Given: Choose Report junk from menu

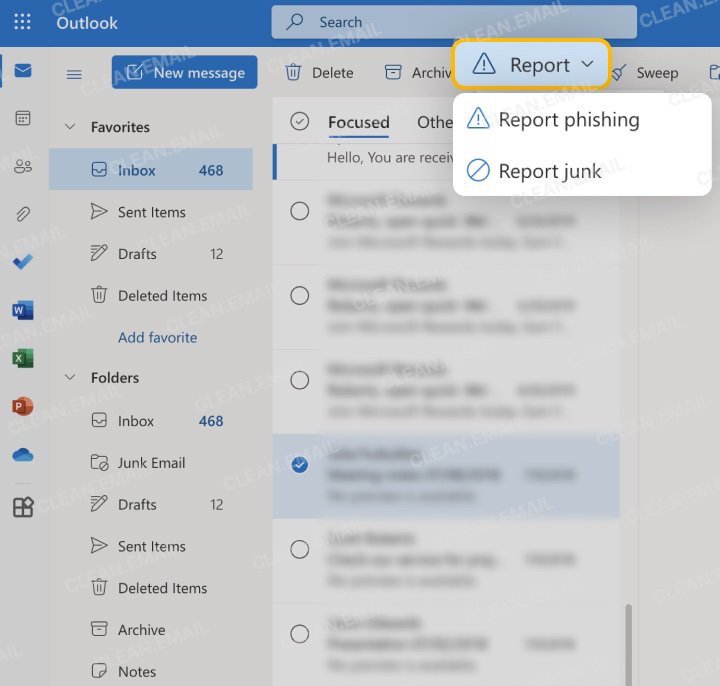Looking at the screenshot, I should point(550,171).
